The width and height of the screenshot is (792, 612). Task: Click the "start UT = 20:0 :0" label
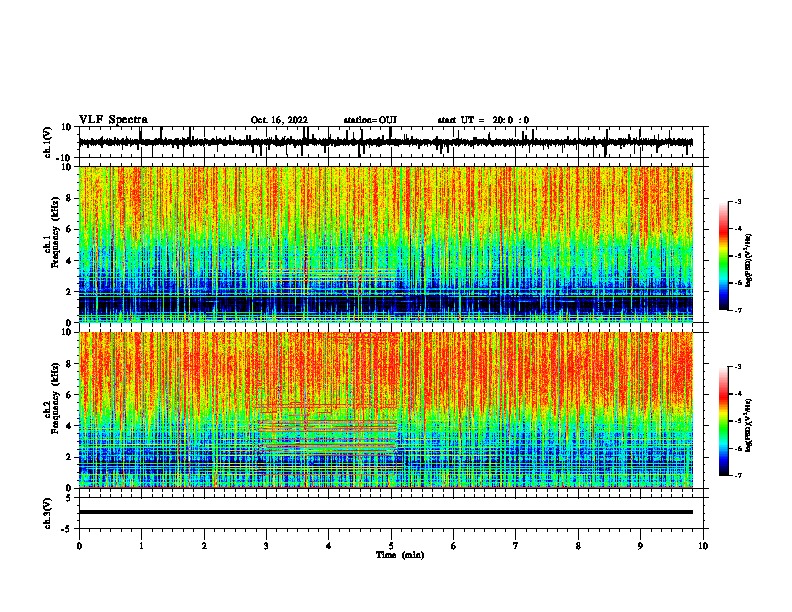coord(483,120)
